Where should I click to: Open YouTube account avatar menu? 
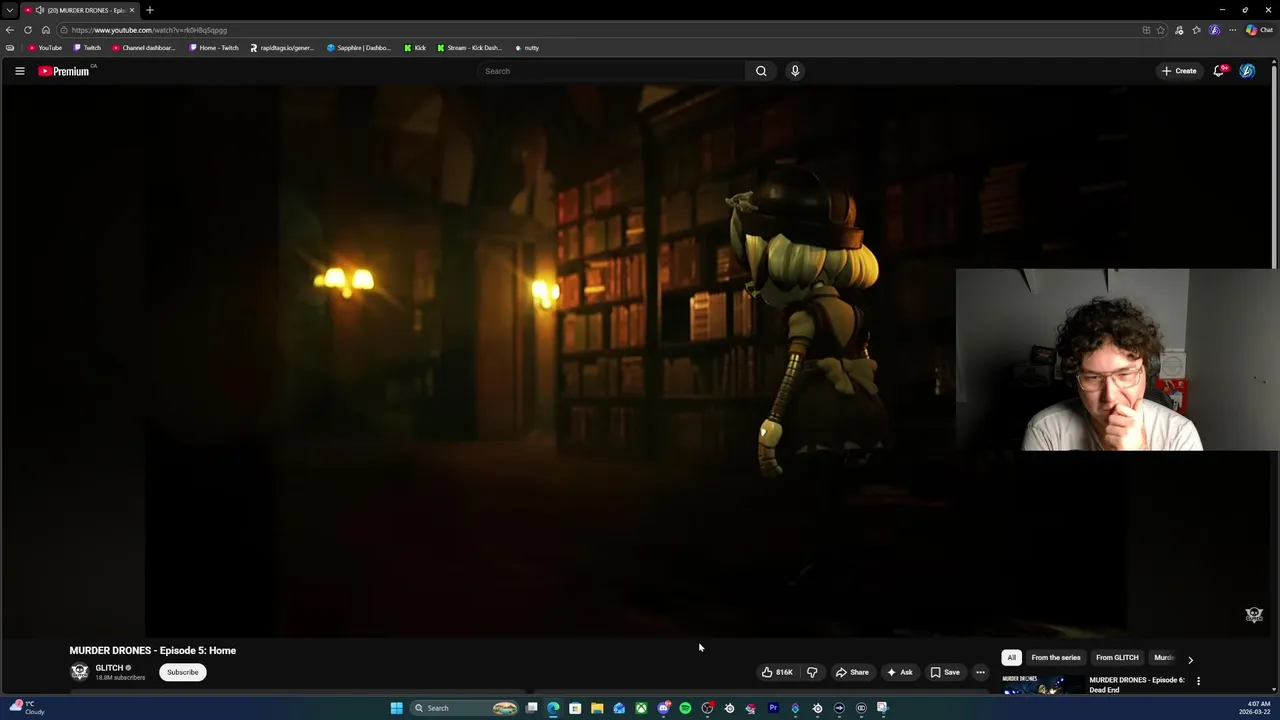tap(1247, 71)
